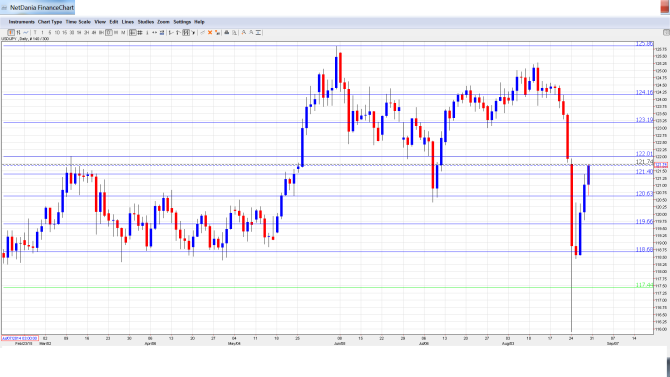Open the Chart Type menu

tap(50, 22)
